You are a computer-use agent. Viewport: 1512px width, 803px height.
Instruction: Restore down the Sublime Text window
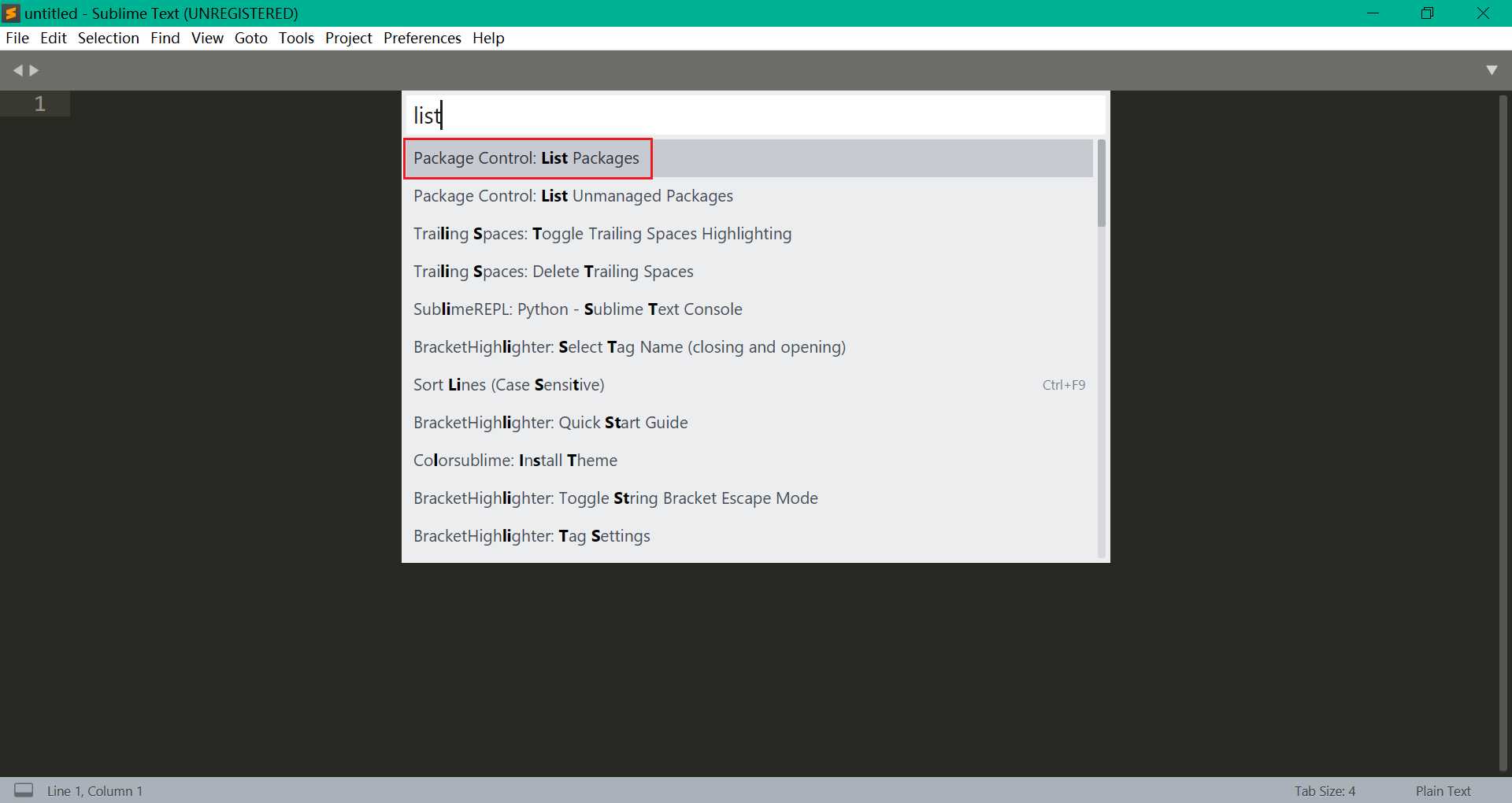coord(1427,13)
